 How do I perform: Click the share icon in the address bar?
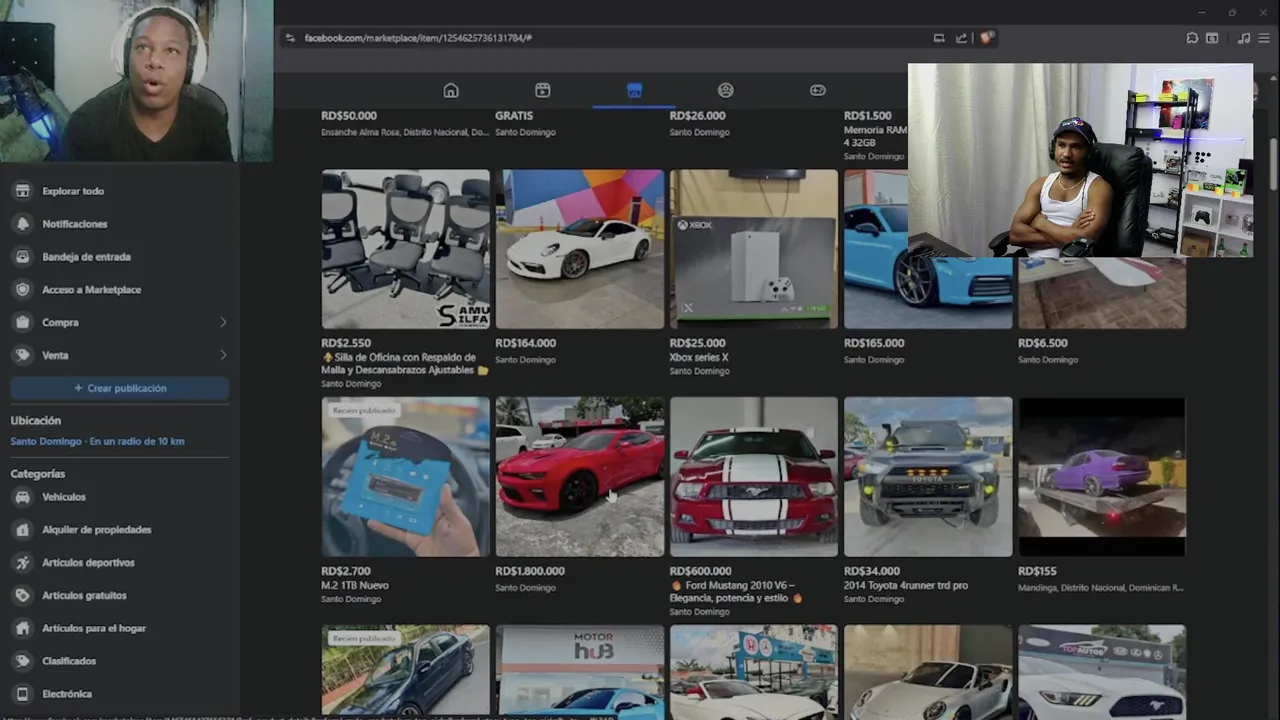point(961,38)
